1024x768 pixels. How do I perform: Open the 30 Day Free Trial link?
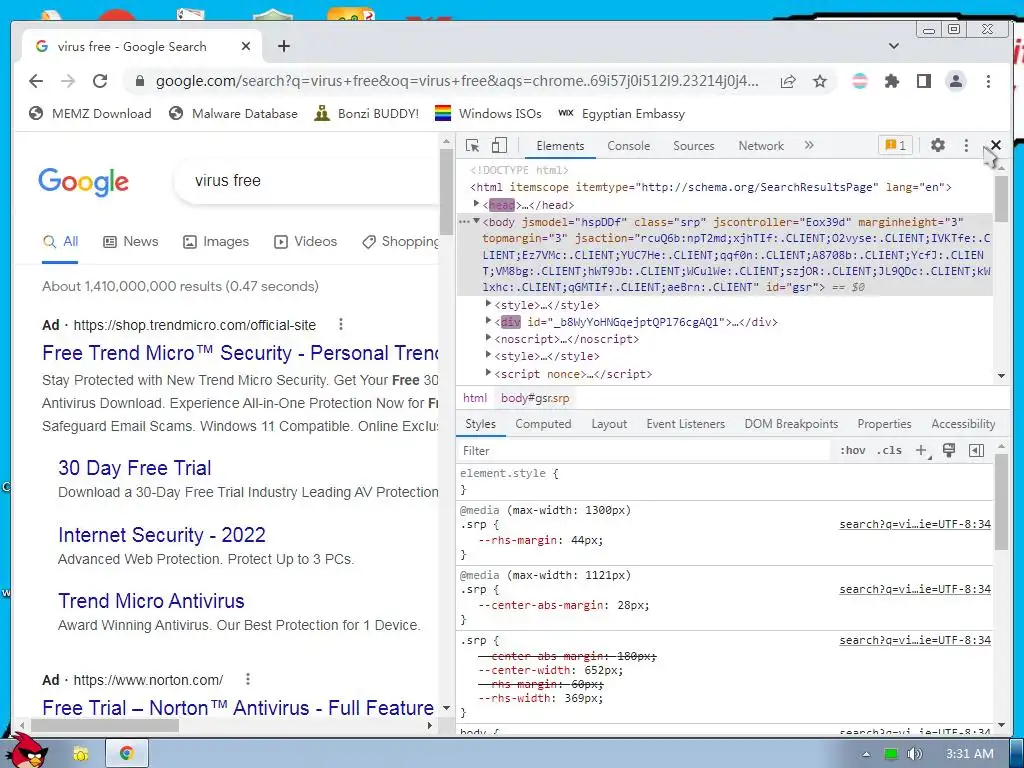point(135,468)
